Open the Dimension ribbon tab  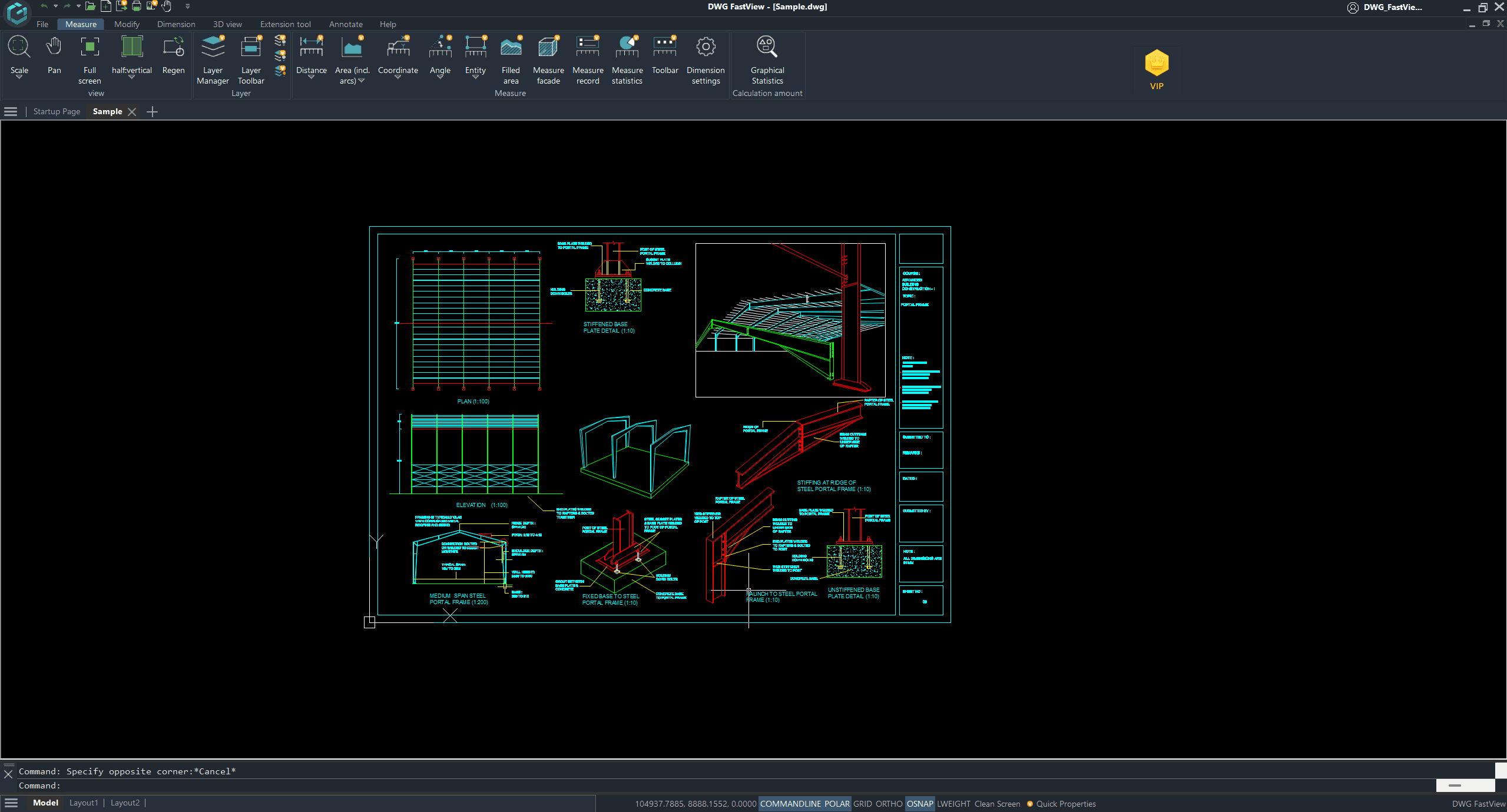pos(175,24)
